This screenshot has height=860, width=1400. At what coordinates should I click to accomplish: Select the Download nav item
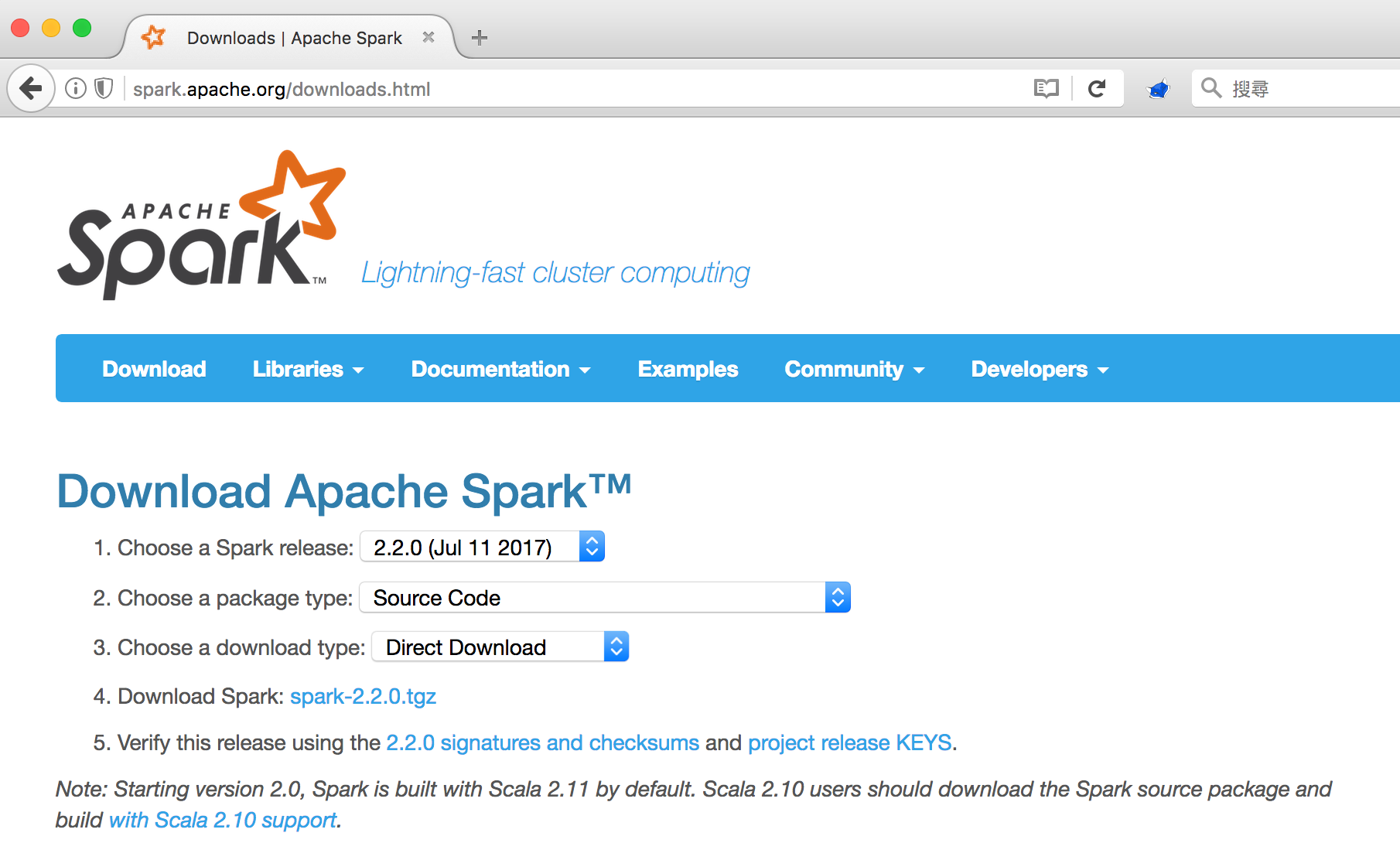[154, 369]
